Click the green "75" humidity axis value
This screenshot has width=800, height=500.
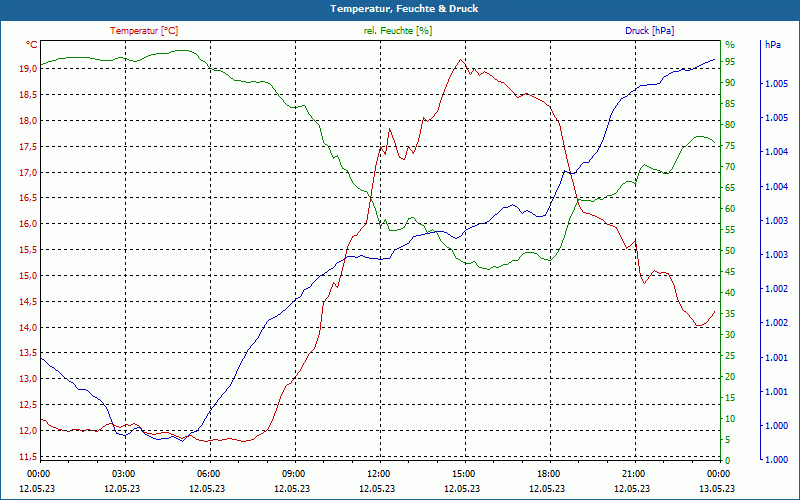[730, 146]
